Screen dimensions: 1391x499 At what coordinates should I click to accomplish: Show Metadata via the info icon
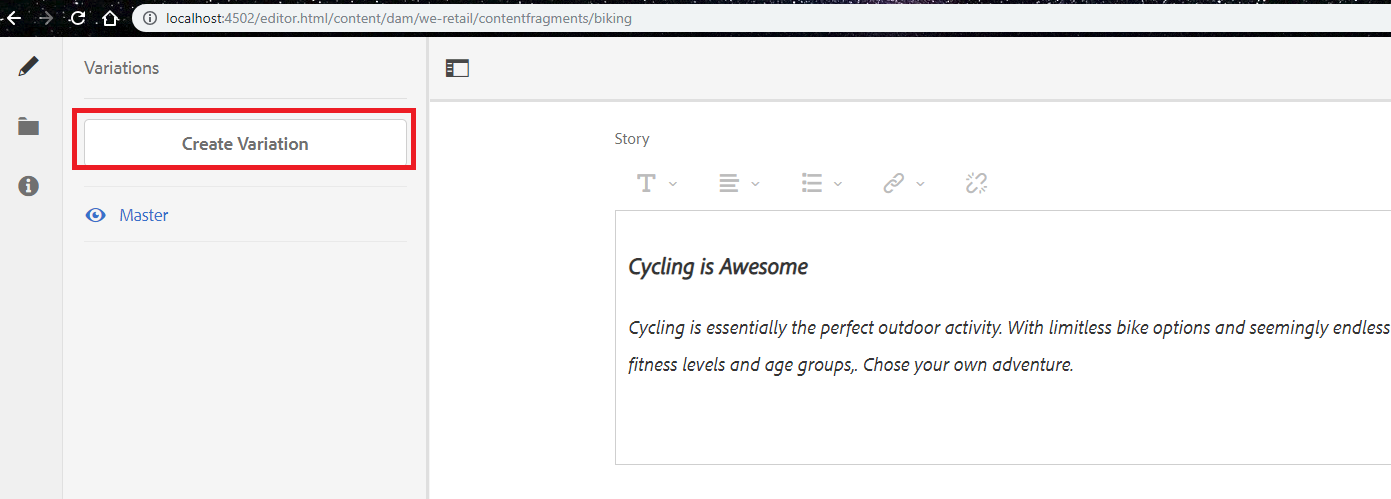[x=29, y=186]
